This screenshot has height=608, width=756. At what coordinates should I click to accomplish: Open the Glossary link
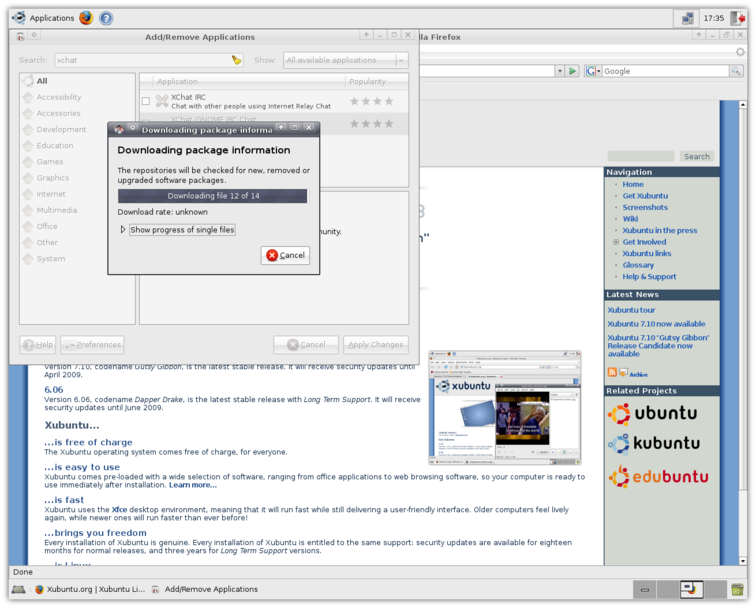click(x=638, y=265)
